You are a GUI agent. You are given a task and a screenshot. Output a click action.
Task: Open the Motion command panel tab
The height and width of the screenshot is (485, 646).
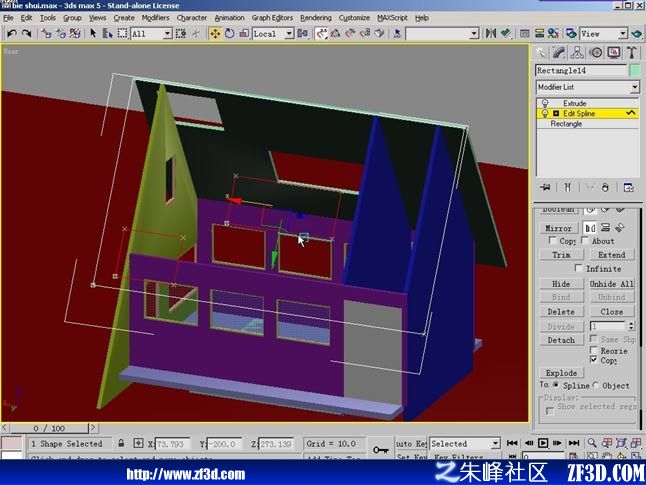tap(596, 52)
